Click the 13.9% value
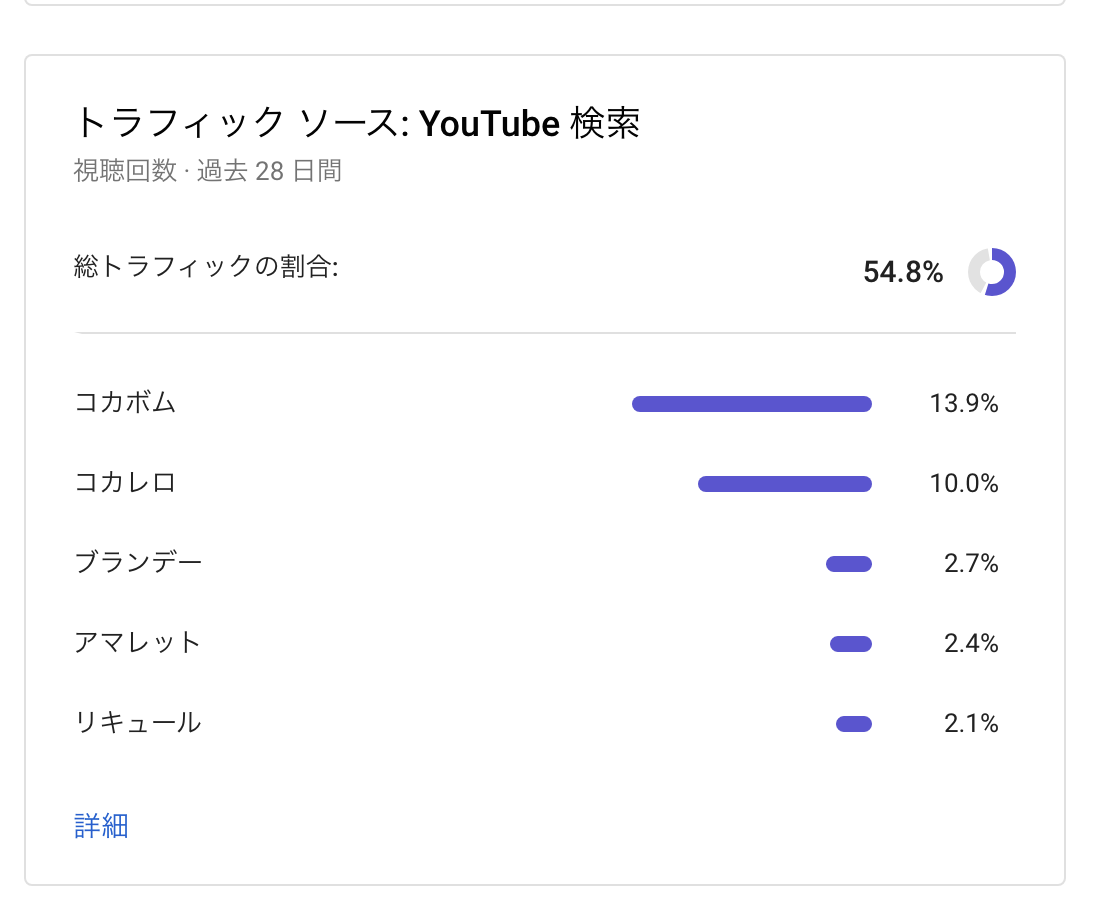Image resolution: width=1098 pixels, height=918 pixels. (964, 404)
